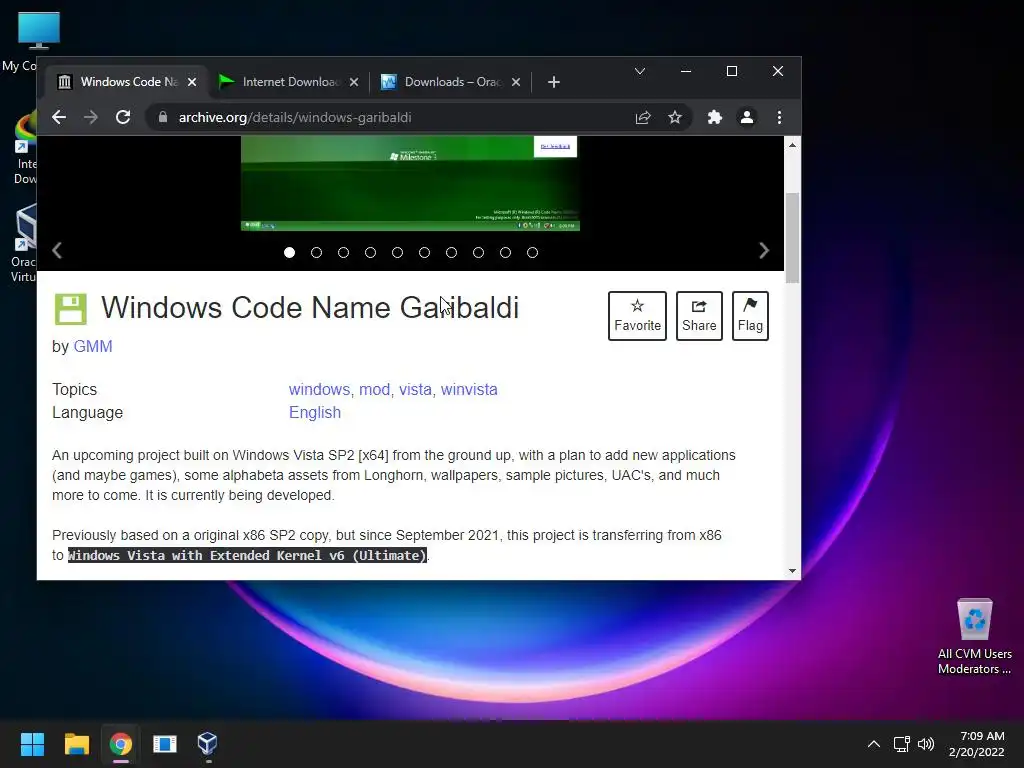Click the Share button
This screenshot has width=1024, height=768.
coord(699,316)
